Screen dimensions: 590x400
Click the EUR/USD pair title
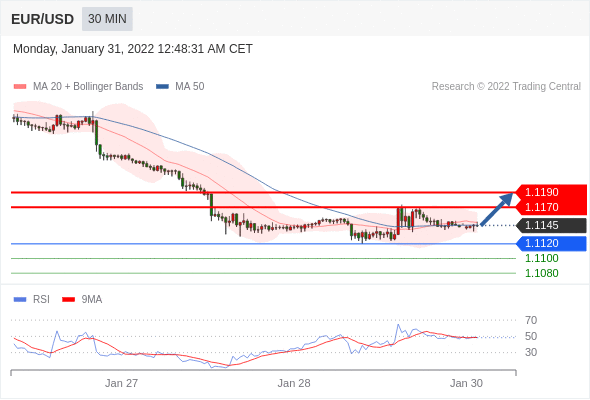pos(43,19)
